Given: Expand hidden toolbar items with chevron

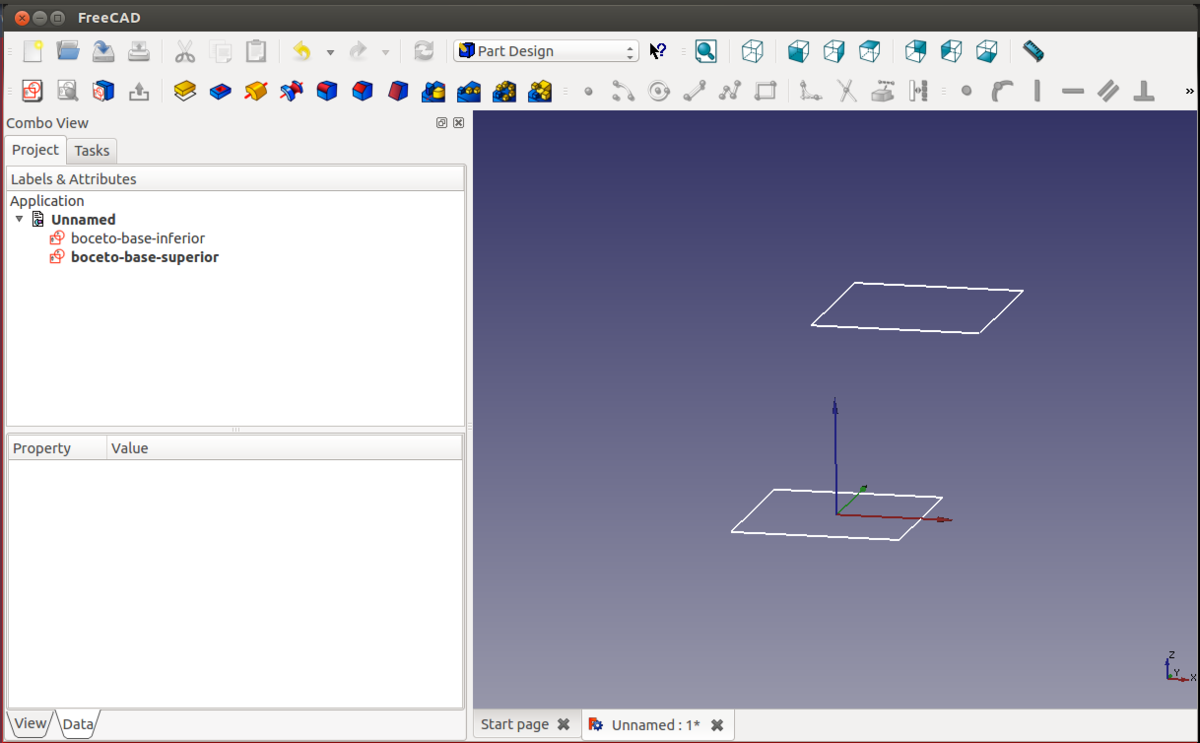Looking at the screenshot, I should click(x=1189, y=91).
